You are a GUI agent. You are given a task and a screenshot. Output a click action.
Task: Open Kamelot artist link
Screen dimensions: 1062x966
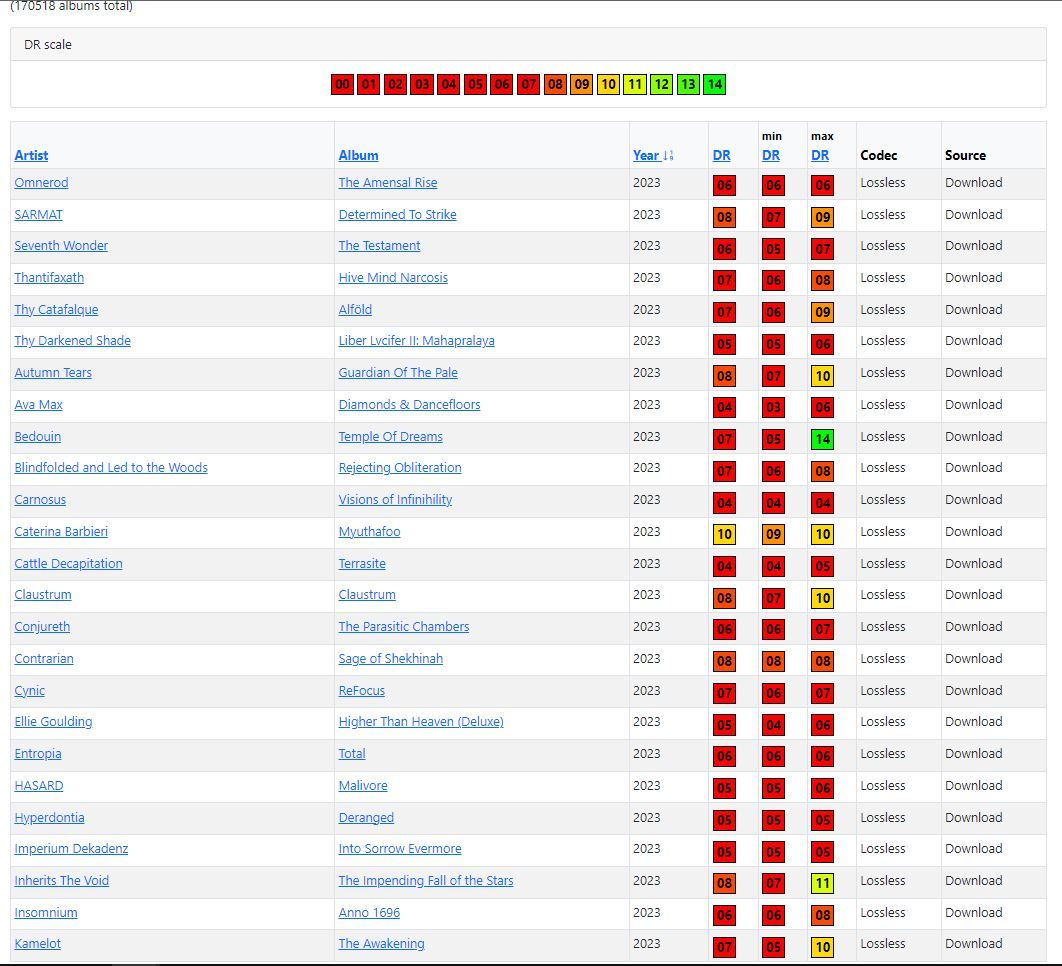point(37,944)
